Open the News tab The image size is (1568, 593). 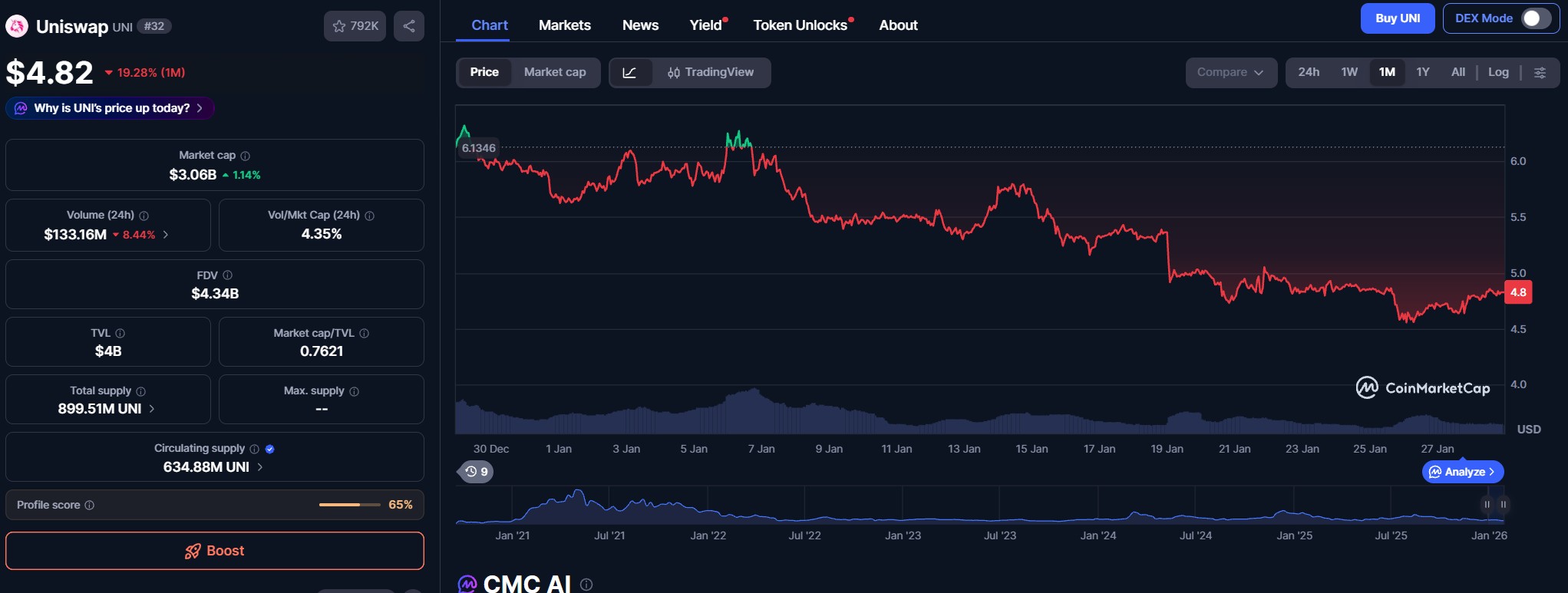(x=640, y=25)
